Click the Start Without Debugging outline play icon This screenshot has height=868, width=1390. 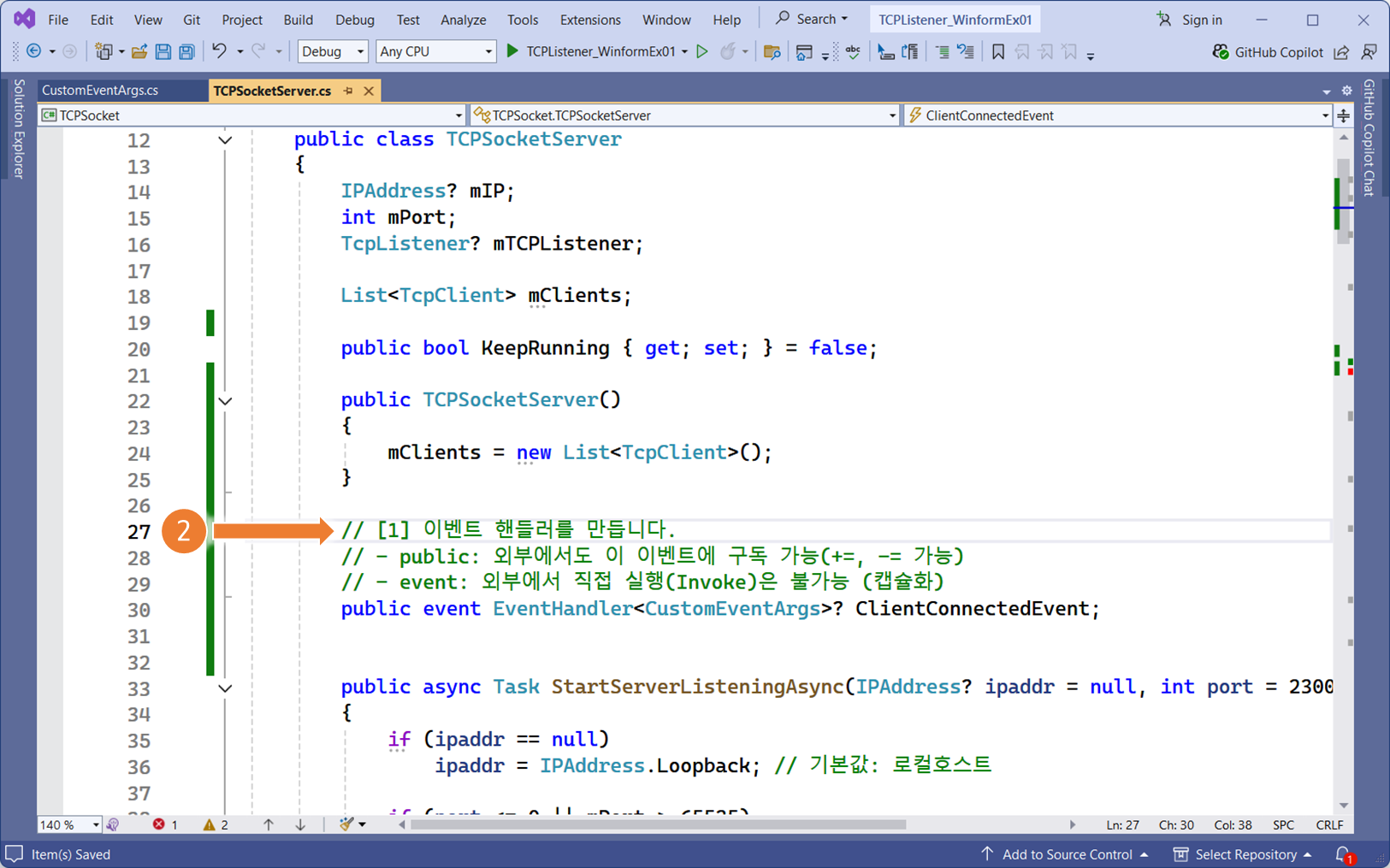click(702, 51)
